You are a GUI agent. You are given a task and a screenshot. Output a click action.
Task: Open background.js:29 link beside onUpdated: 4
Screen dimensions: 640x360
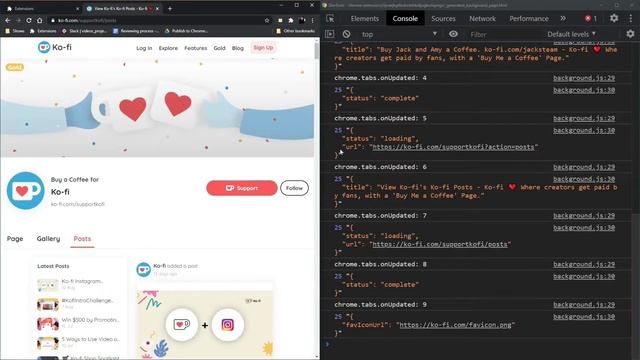point(584,78)
